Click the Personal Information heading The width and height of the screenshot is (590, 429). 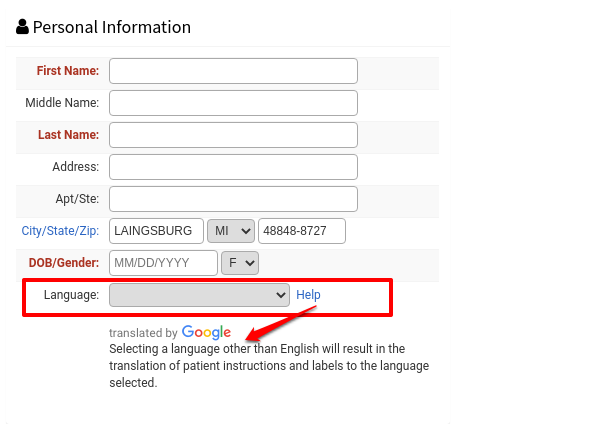pyautogui.click(x=112, y=27)
